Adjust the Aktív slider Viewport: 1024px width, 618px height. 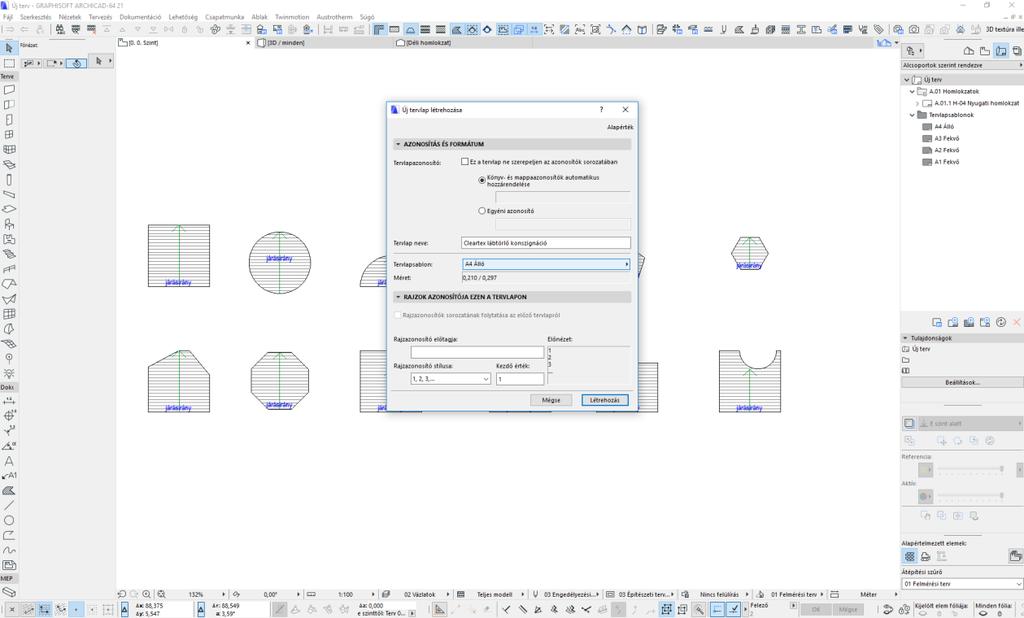click(971, 496)
